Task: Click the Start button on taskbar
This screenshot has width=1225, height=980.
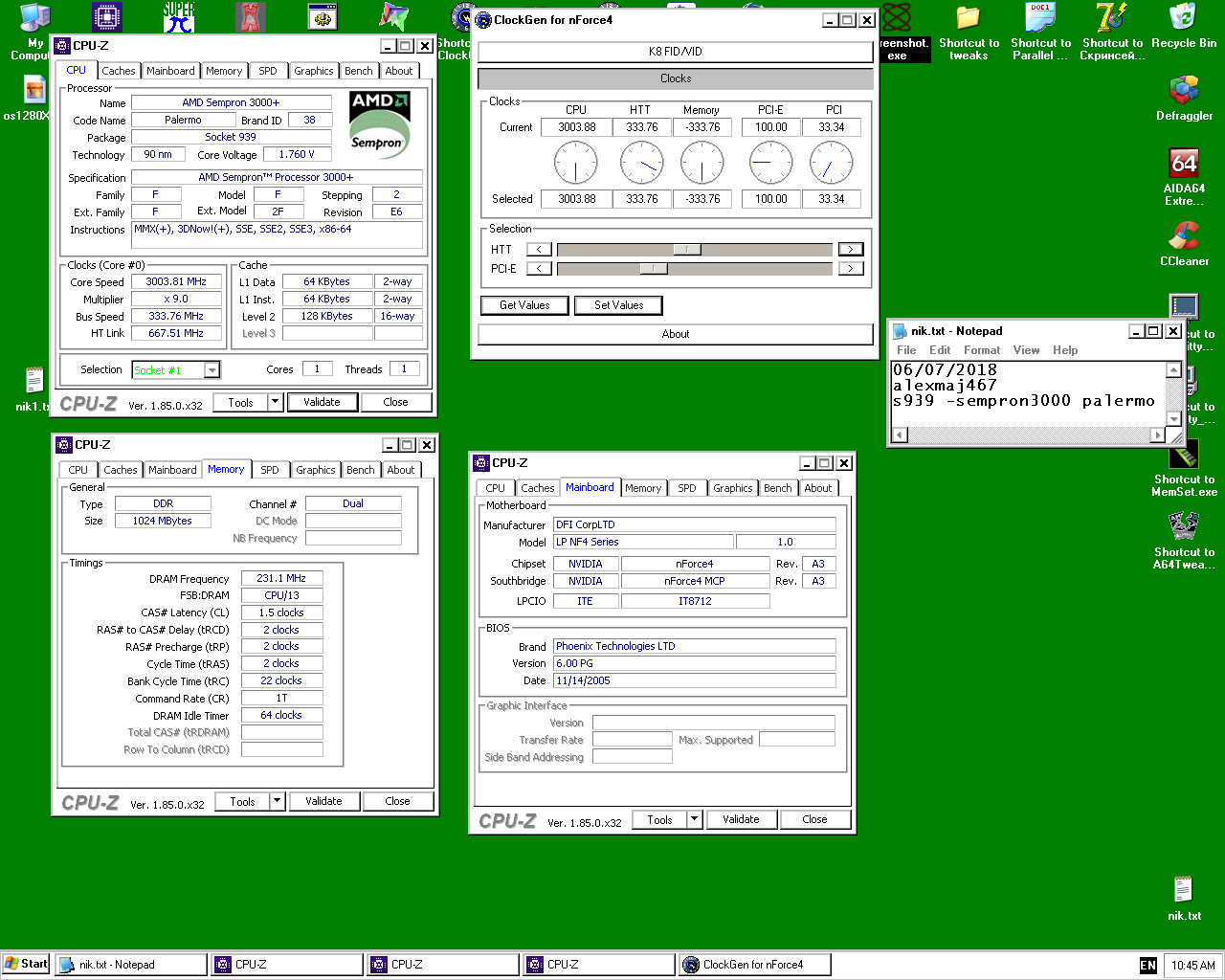Action: [x=26, y=964]
